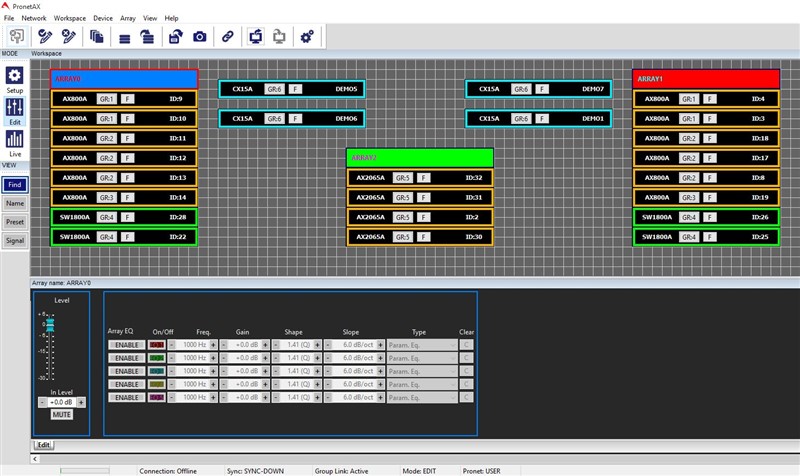The height and width of the screenshot is (476, 800).
Task: Open the Workspace menu
Action: (x=70, y=18)
